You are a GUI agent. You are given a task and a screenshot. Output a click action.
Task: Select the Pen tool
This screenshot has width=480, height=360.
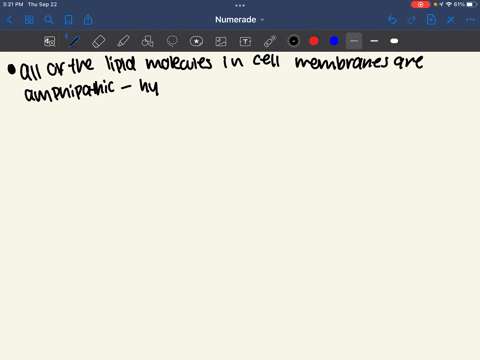point(74,41)
